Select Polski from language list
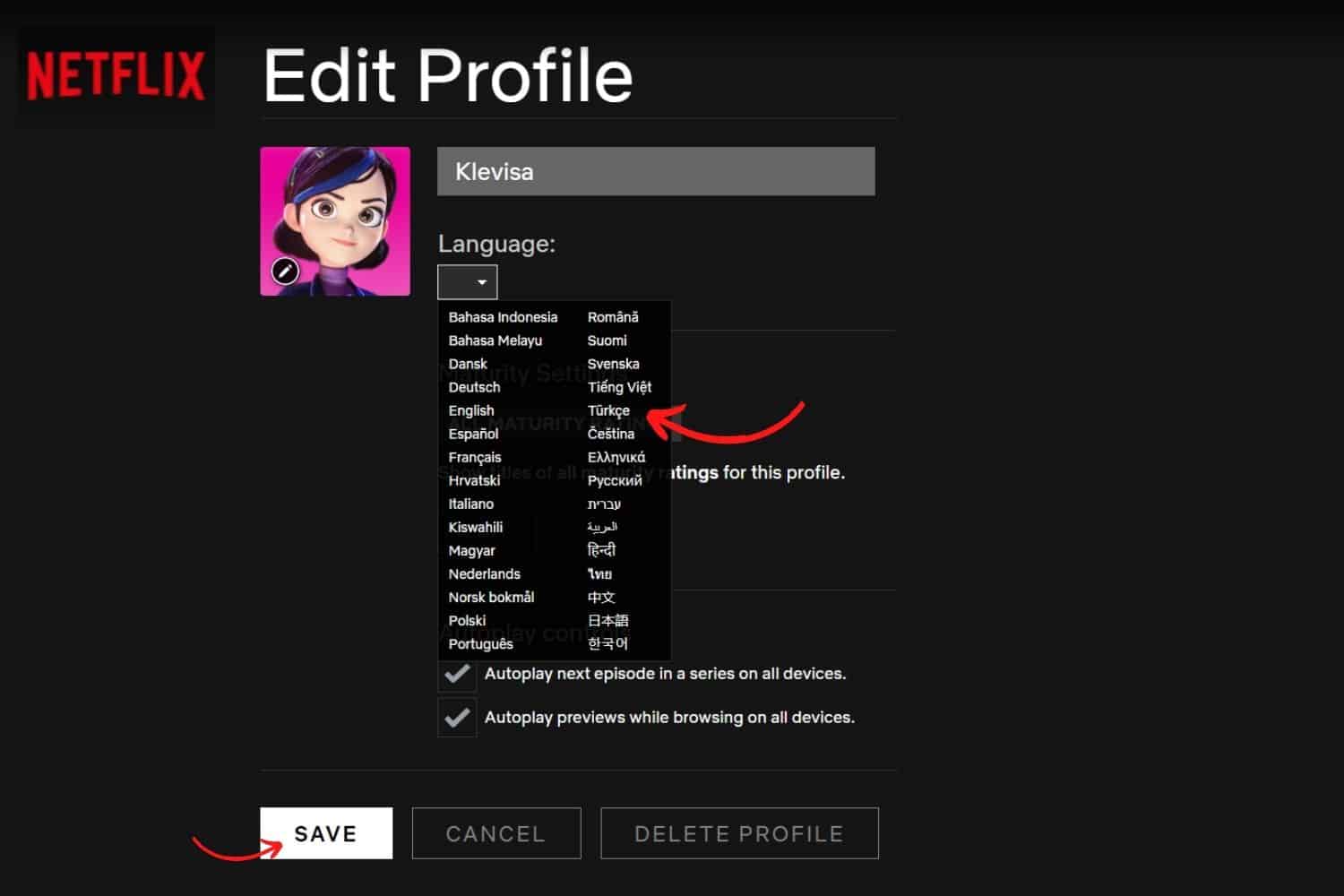Image resolution: width=1344 pixels, height=896 pixels. coord(467,620)
